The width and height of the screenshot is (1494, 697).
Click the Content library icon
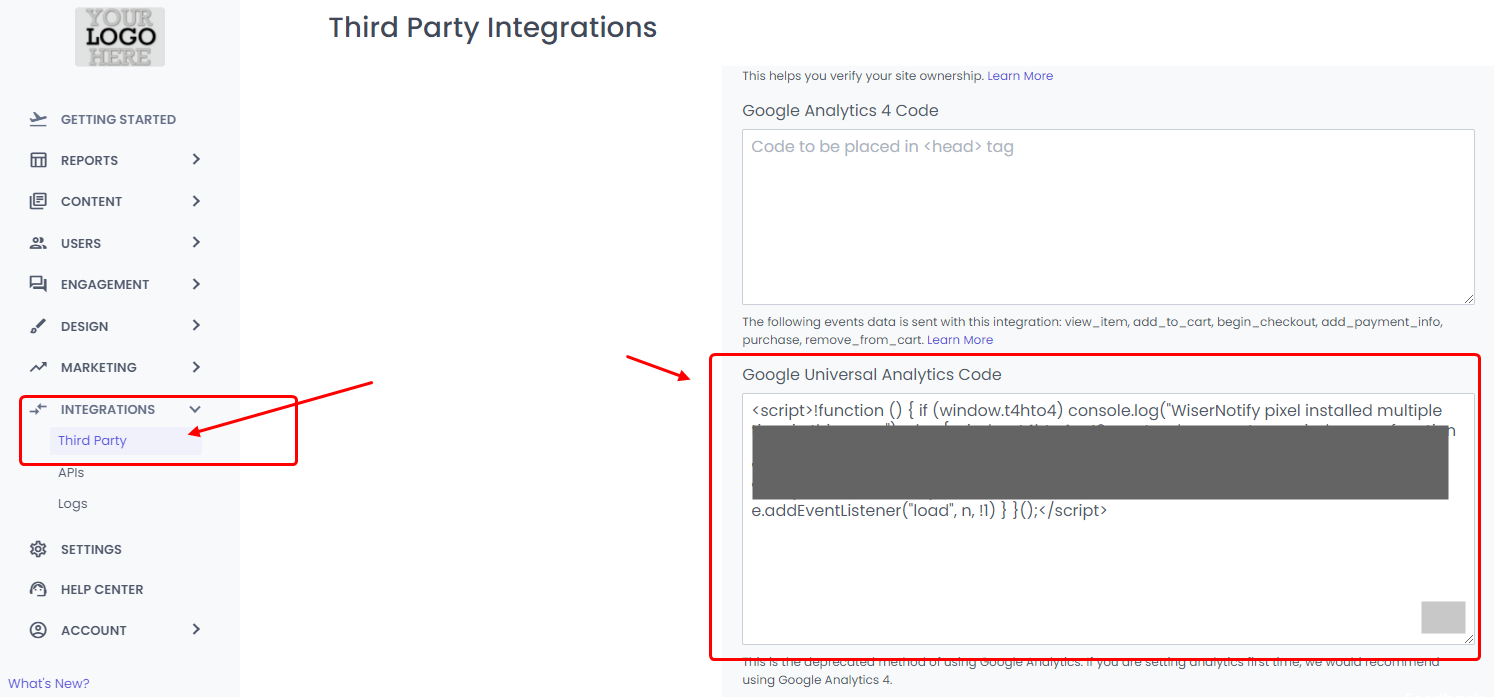[x=38, y=201]
